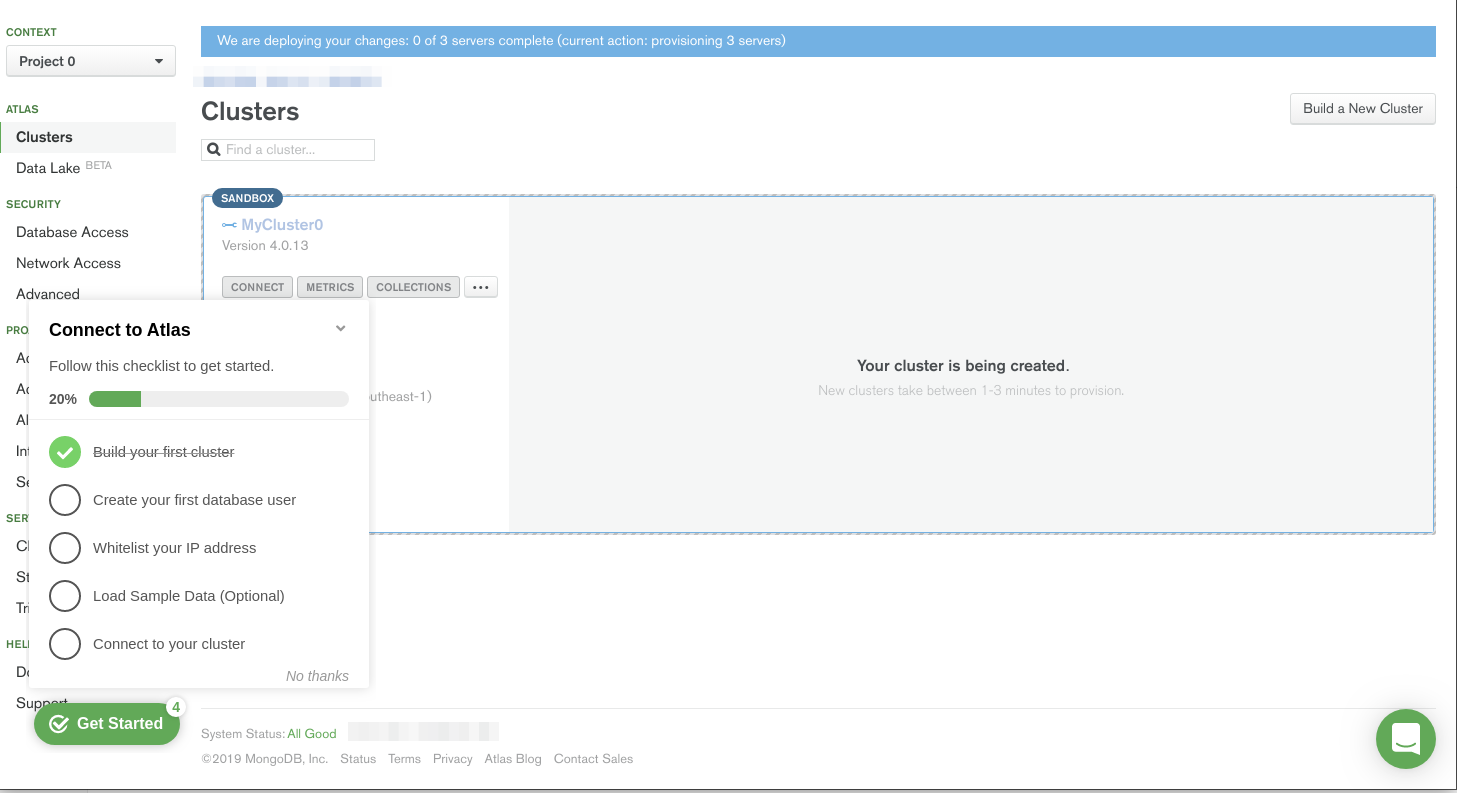Select Data Lake in the sidebar
Viewport: 1457px width, 793px height.
(x=48, y=168)
